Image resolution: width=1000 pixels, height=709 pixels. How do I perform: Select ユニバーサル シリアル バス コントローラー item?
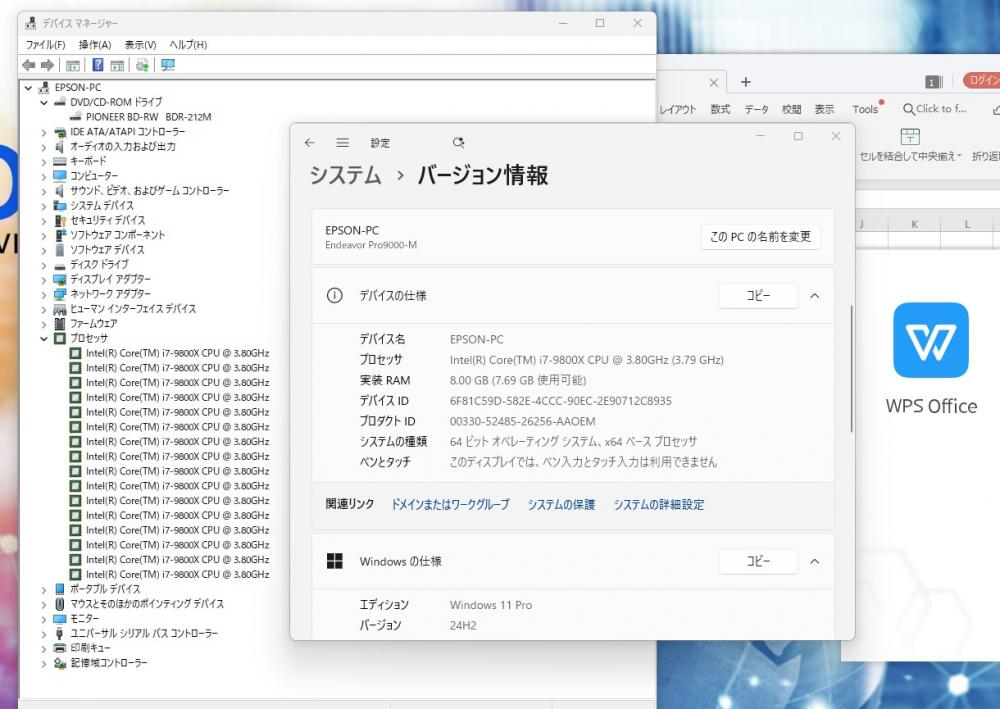tap(143, 633)
